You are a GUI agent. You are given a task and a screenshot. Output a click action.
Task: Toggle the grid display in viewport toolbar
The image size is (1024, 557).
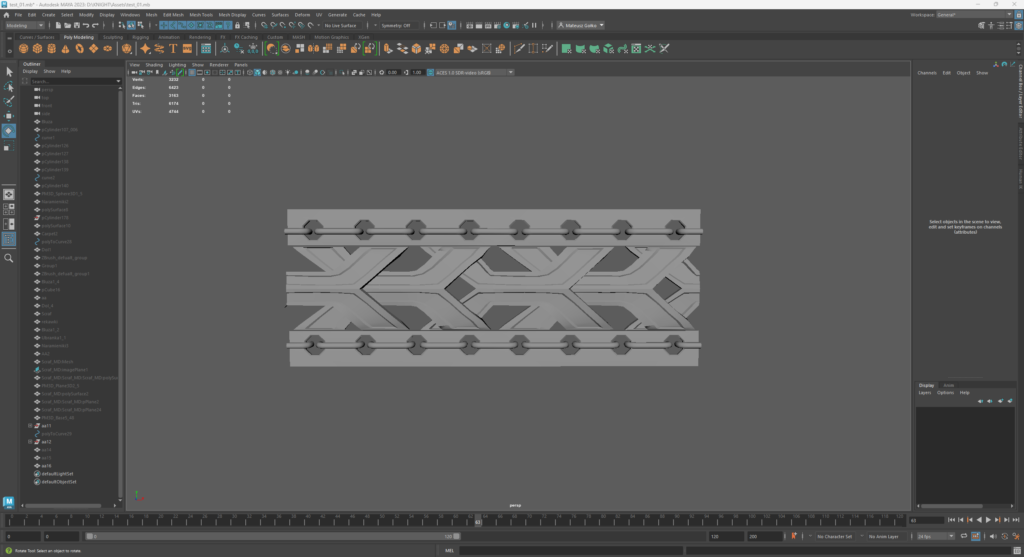(x=192, y=72)
